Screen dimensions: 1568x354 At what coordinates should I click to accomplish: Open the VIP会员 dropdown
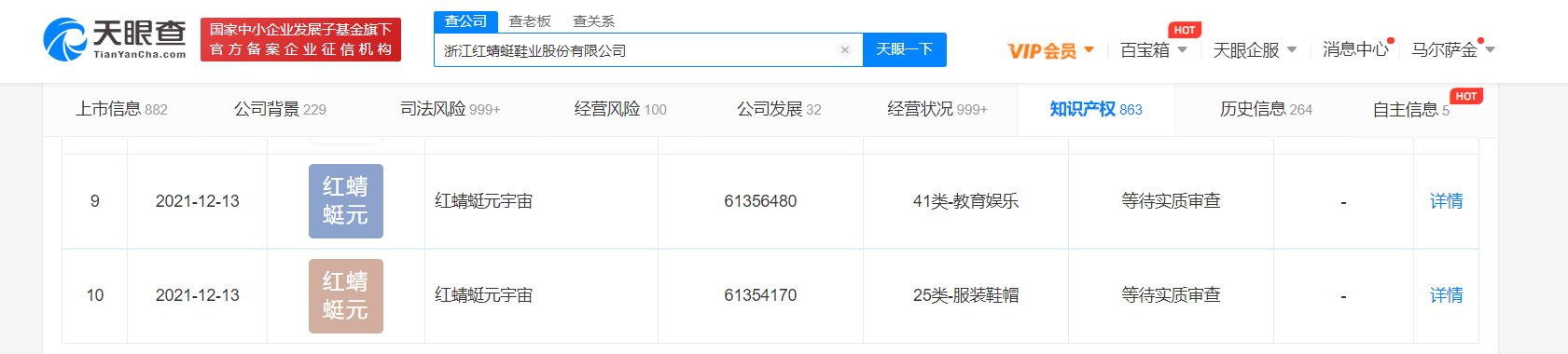point(1050,50)
